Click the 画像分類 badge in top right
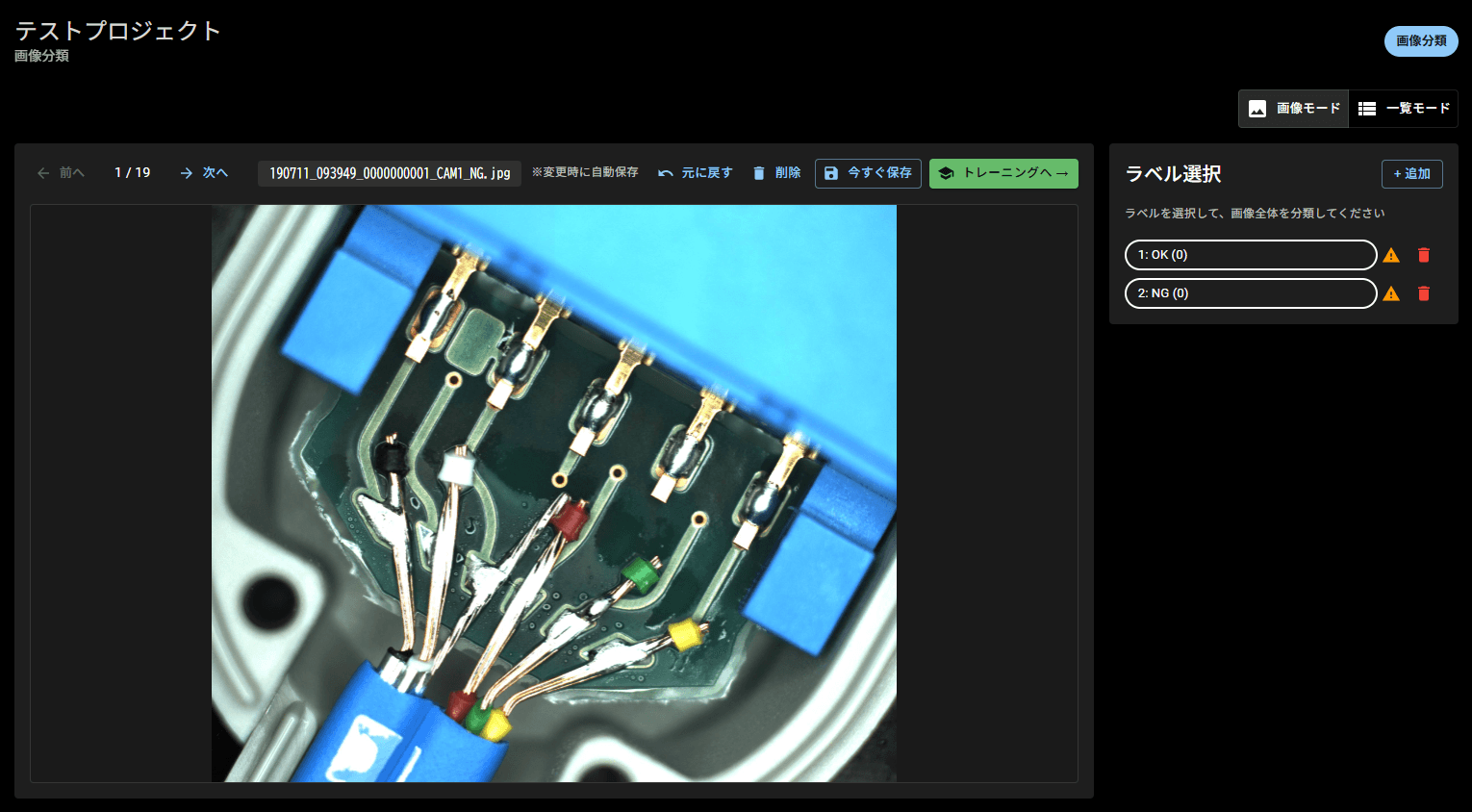 (1421, 41)
